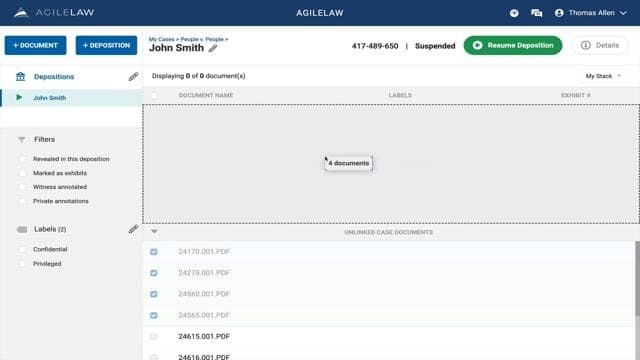Click the edit pencil next to Labels
This screenshot has height=360, width=640.
coord(133,229)
